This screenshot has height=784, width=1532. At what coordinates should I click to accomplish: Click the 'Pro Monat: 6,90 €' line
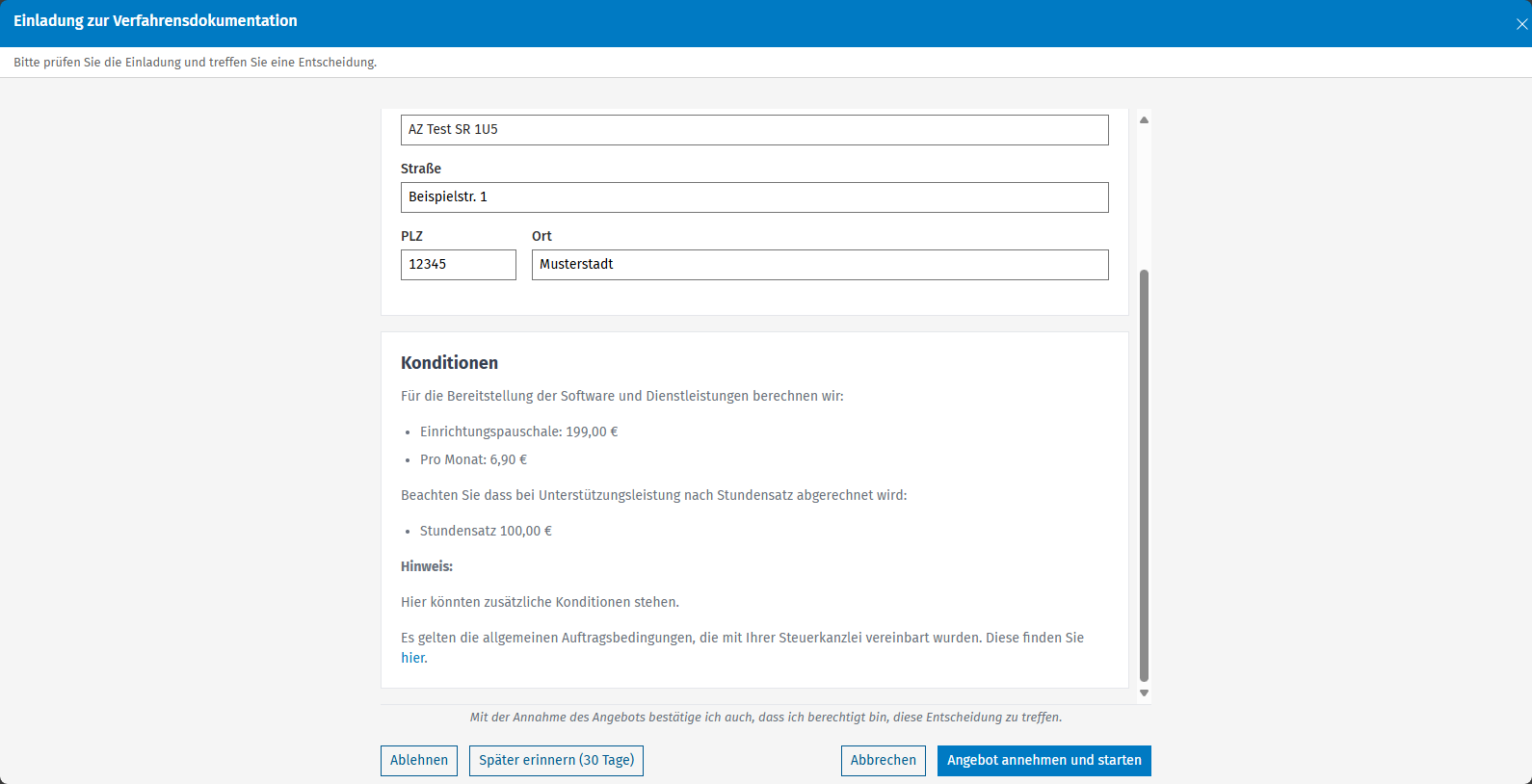pos(473,459)
